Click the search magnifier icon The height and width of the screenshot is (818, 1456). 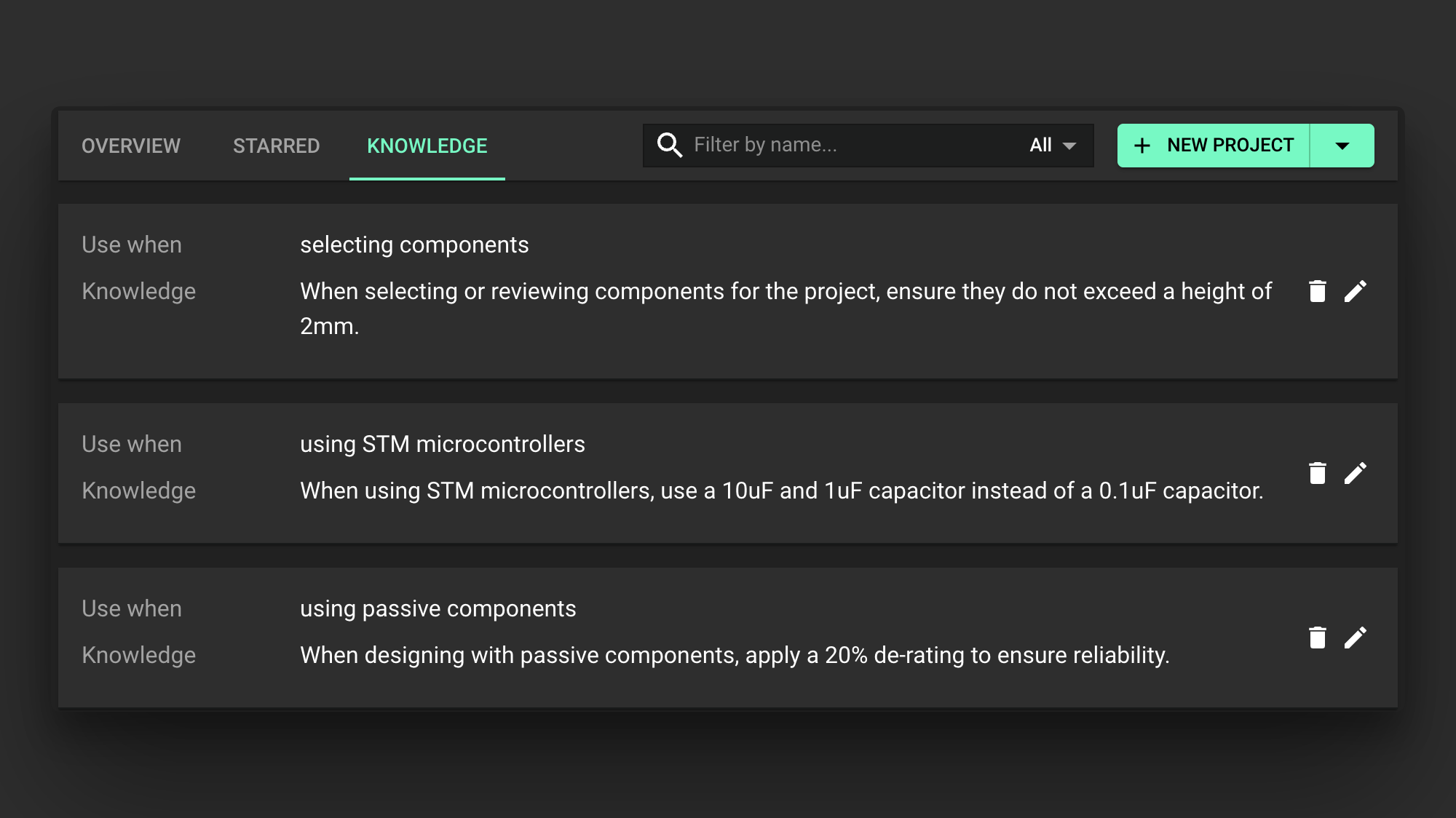point(669,145)
